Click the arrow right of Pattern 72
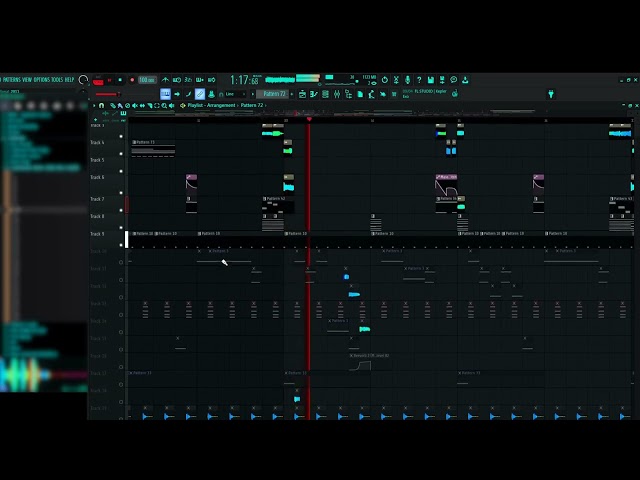Image resolution: width=640 pixels, height=480 pixels. point(292,94)
